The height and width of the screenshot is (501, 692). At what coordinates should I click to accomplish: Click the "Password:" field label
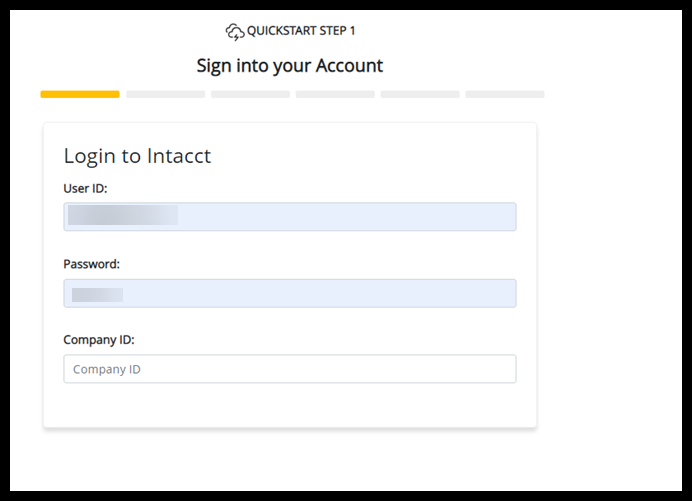click(92, 264)
